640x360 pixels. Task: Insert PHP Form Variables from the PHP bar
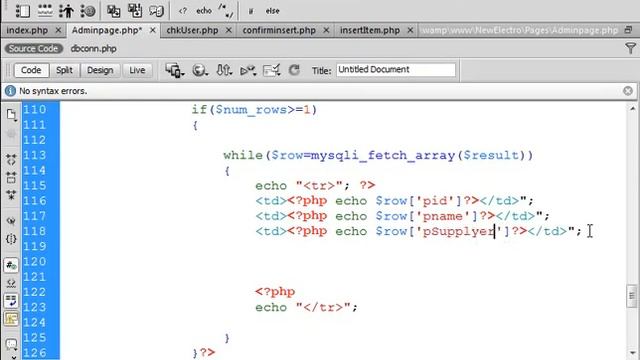tap(22, 11)
